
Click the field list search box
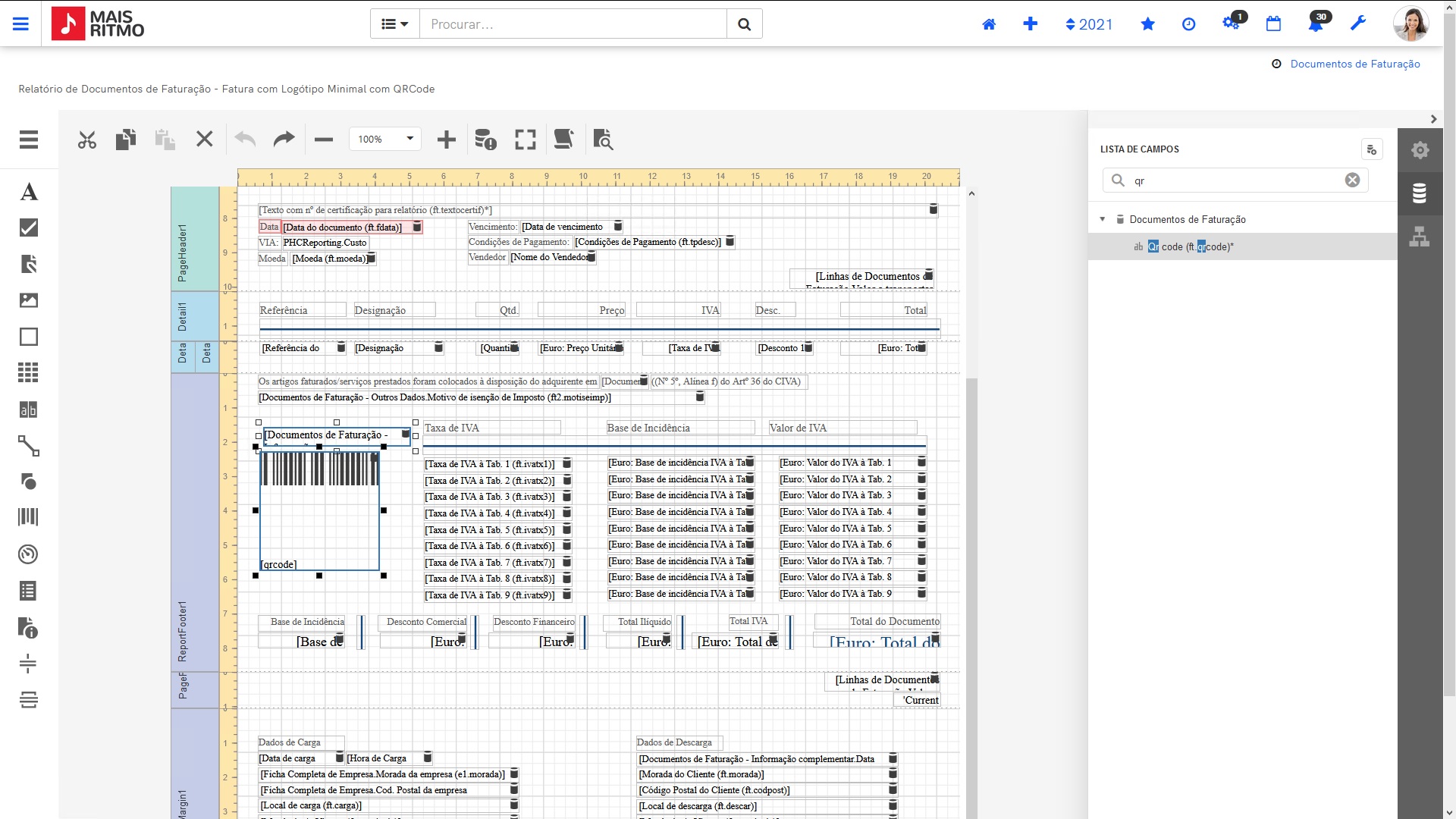[x=1235, y=180]
